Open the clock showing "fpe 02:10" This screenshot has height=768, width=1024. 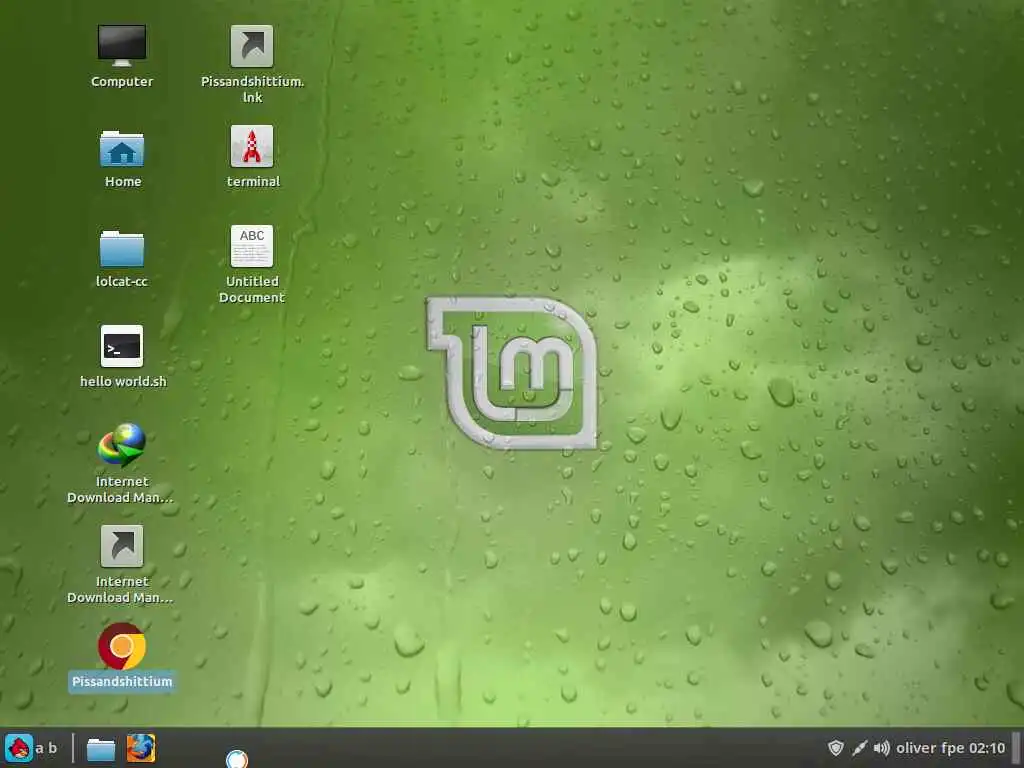point(974,748)
